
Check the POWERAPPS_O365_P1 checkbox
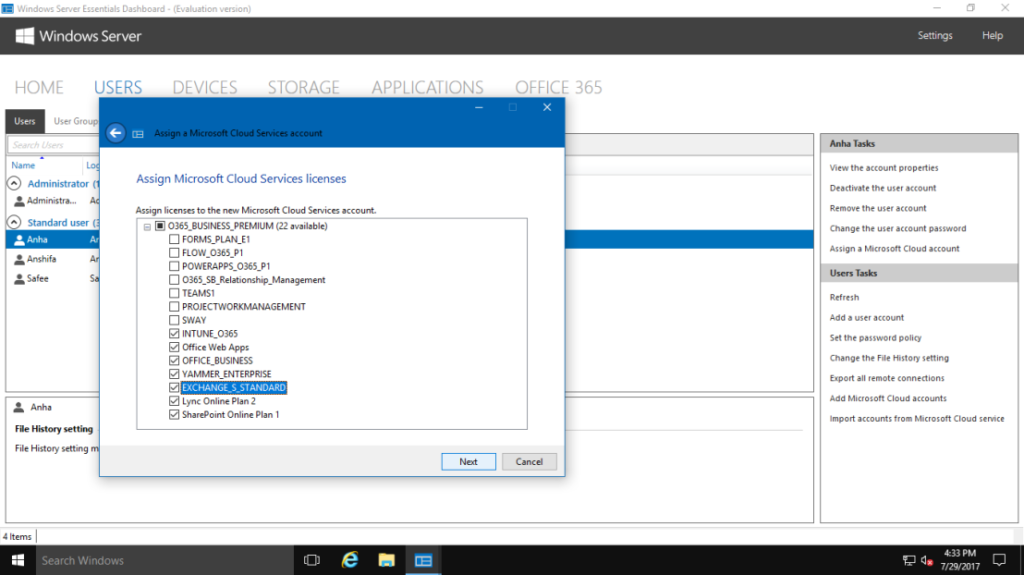click(174, 267)
